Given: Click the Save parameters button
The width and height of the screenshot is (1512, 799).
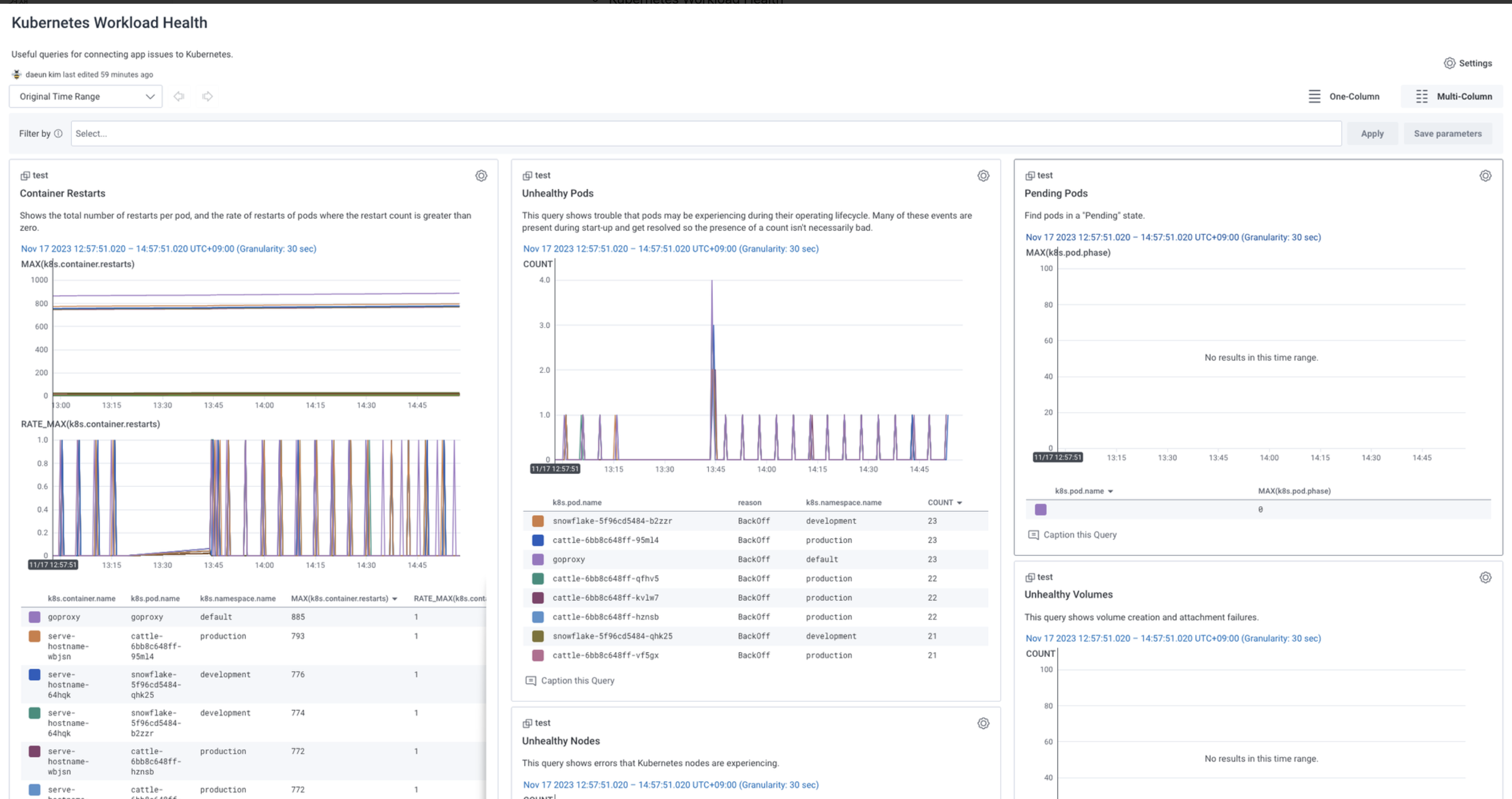Looking at the screenshot, I should pyautogui.click(x=1447, y=133).
